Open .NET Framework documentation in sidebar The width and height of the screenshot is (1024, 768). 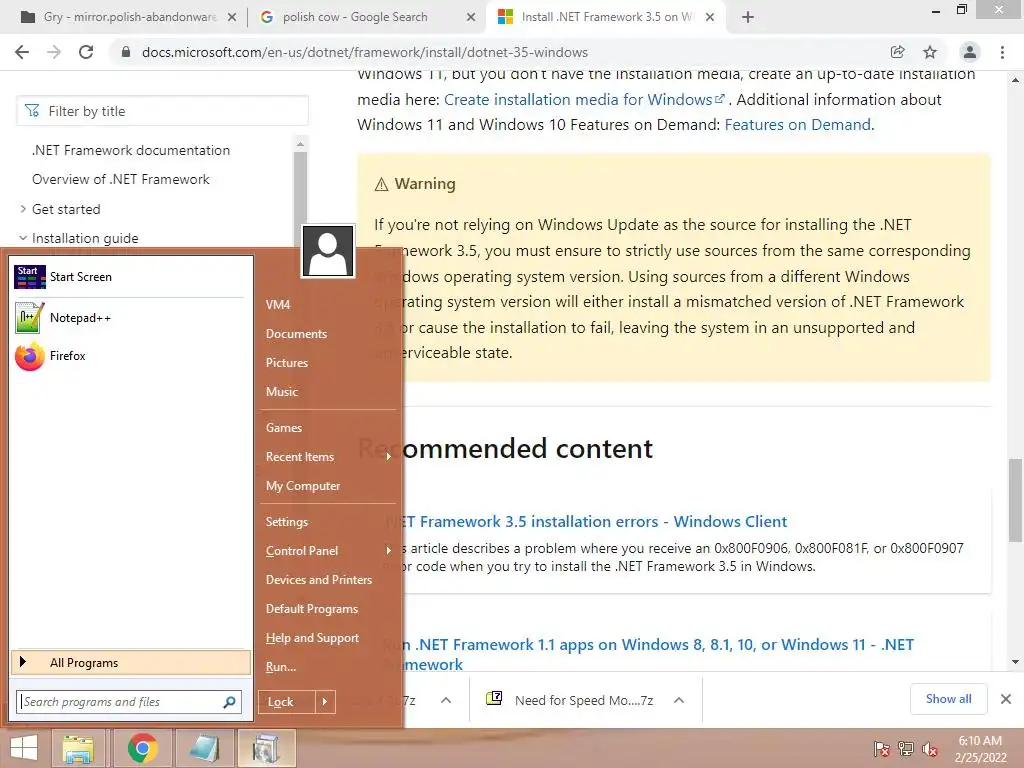[131, 150]
